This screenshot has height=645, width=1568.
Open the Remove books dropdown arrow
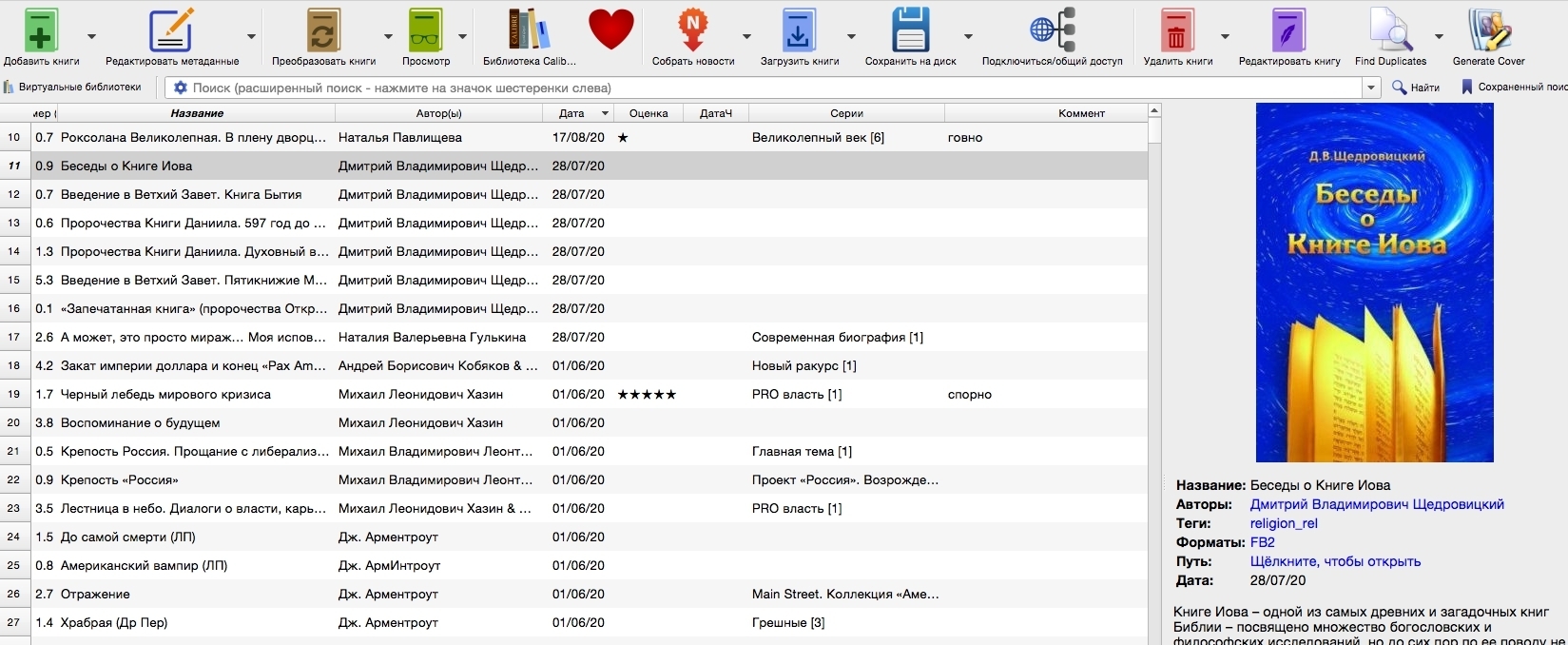(1225, 36)
